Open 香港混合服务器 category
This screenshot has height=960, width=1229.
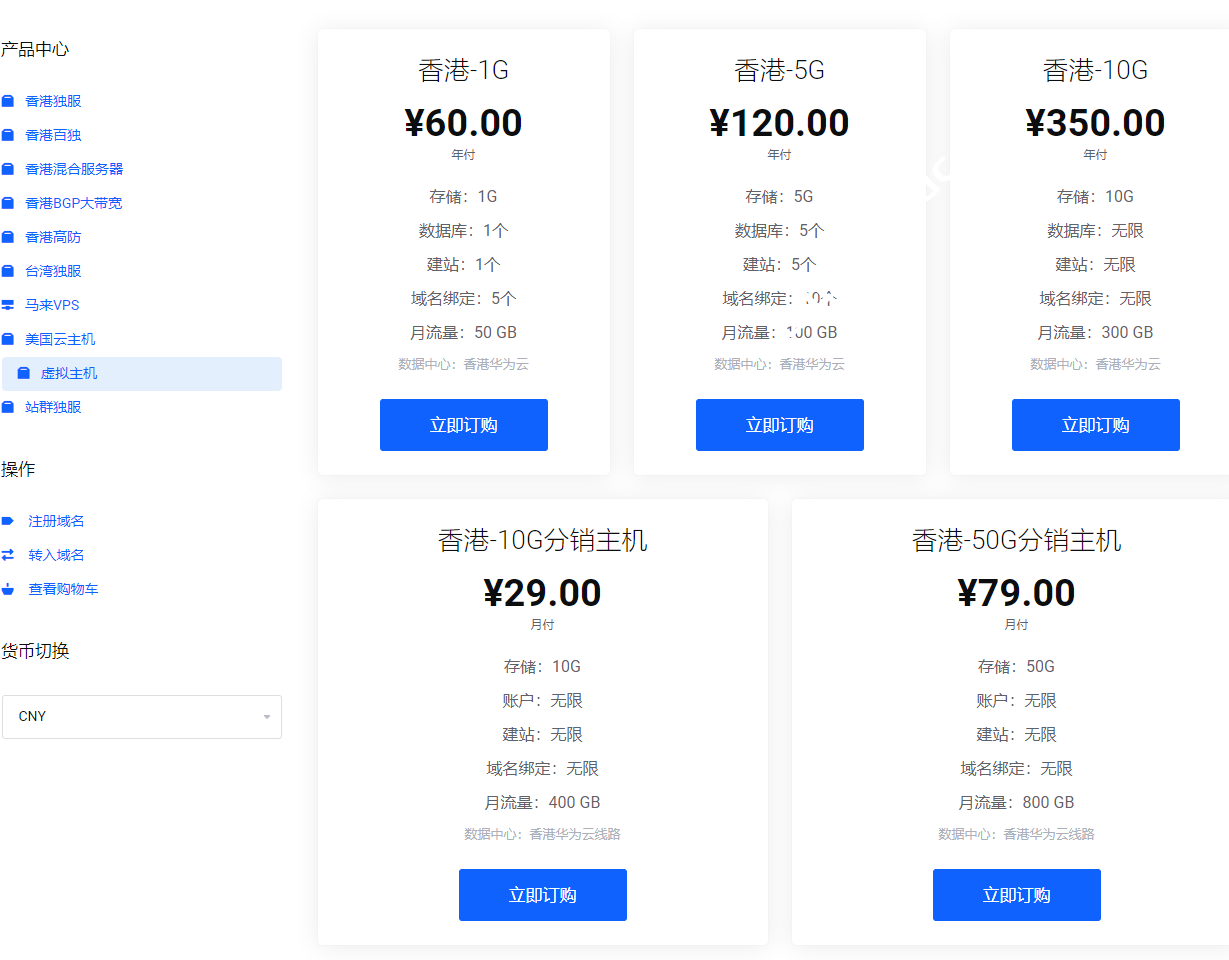coord(74,169)
